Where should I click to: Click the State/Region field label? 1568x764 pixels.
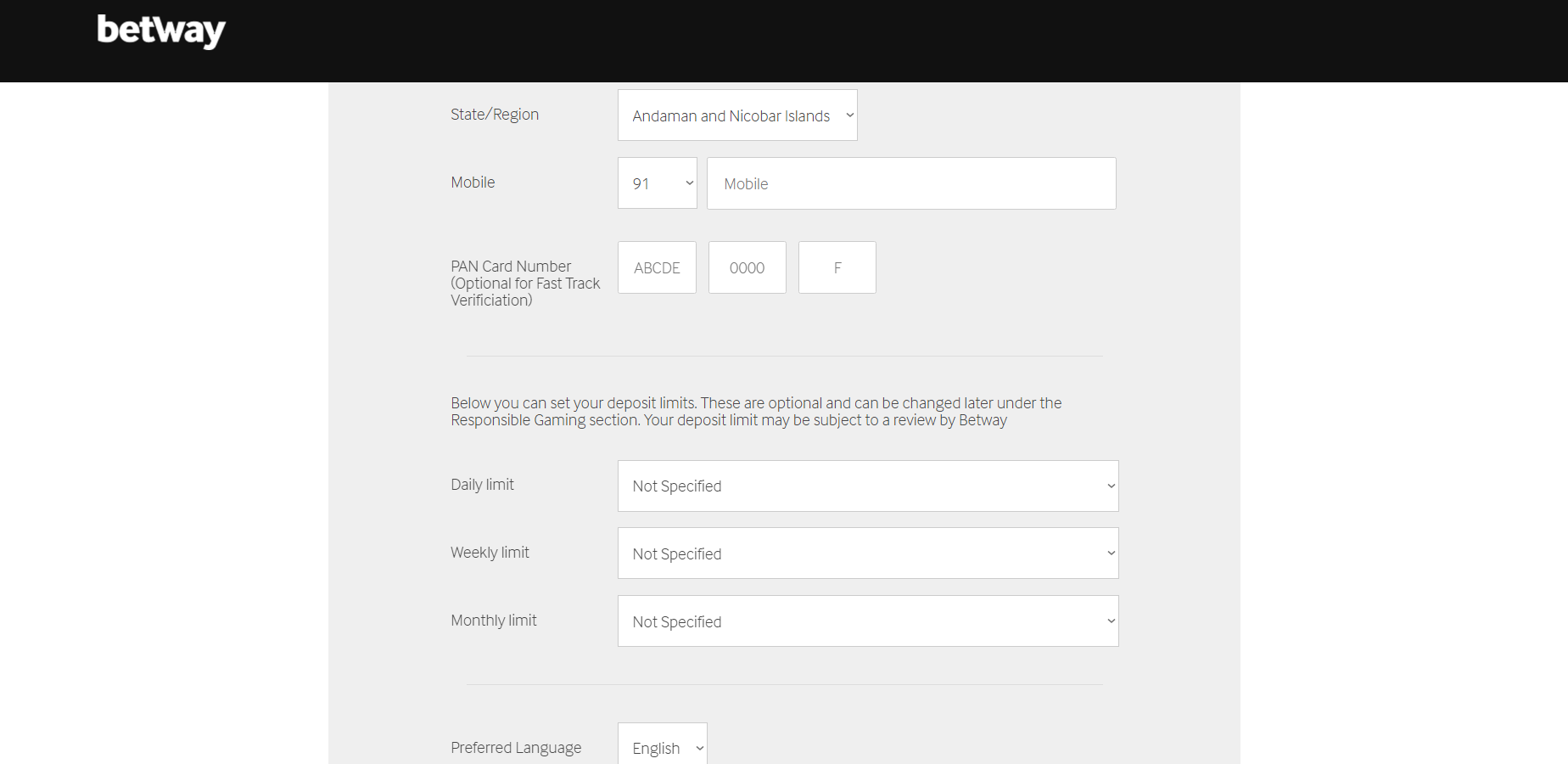(x=495, y=114)
